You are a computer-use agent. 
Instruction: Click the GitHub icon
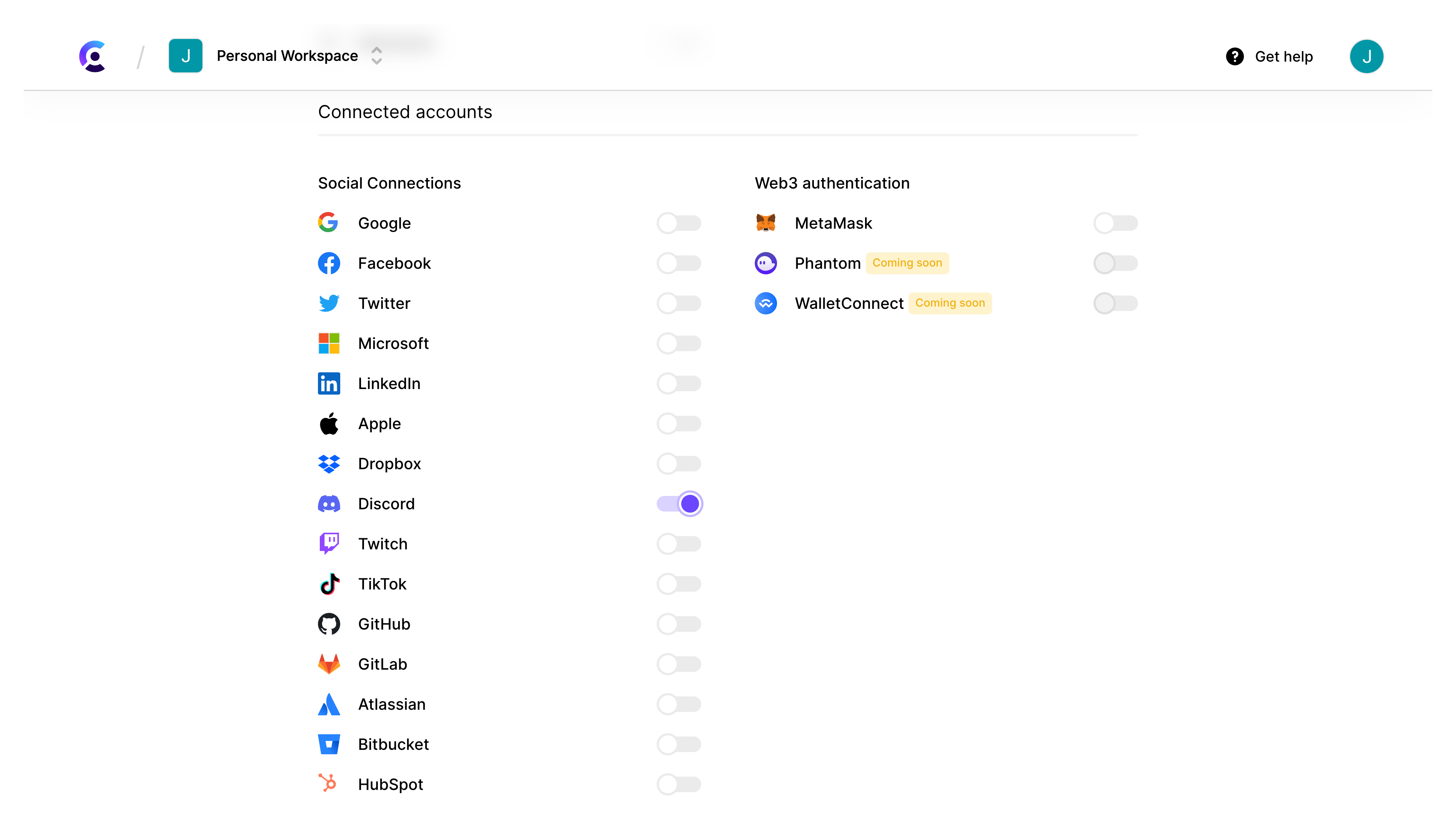pos(329,624)
